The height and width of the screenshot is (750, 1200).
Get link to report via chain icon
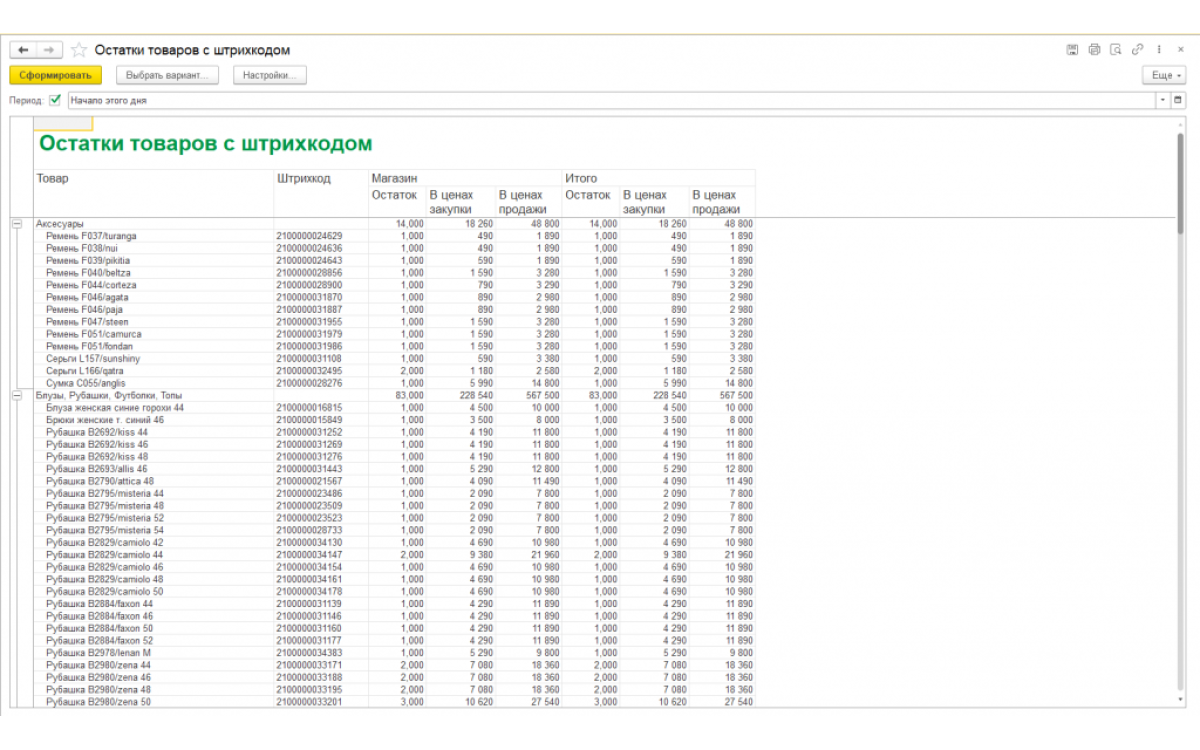pyautogui.click(x=1138, y=50)
